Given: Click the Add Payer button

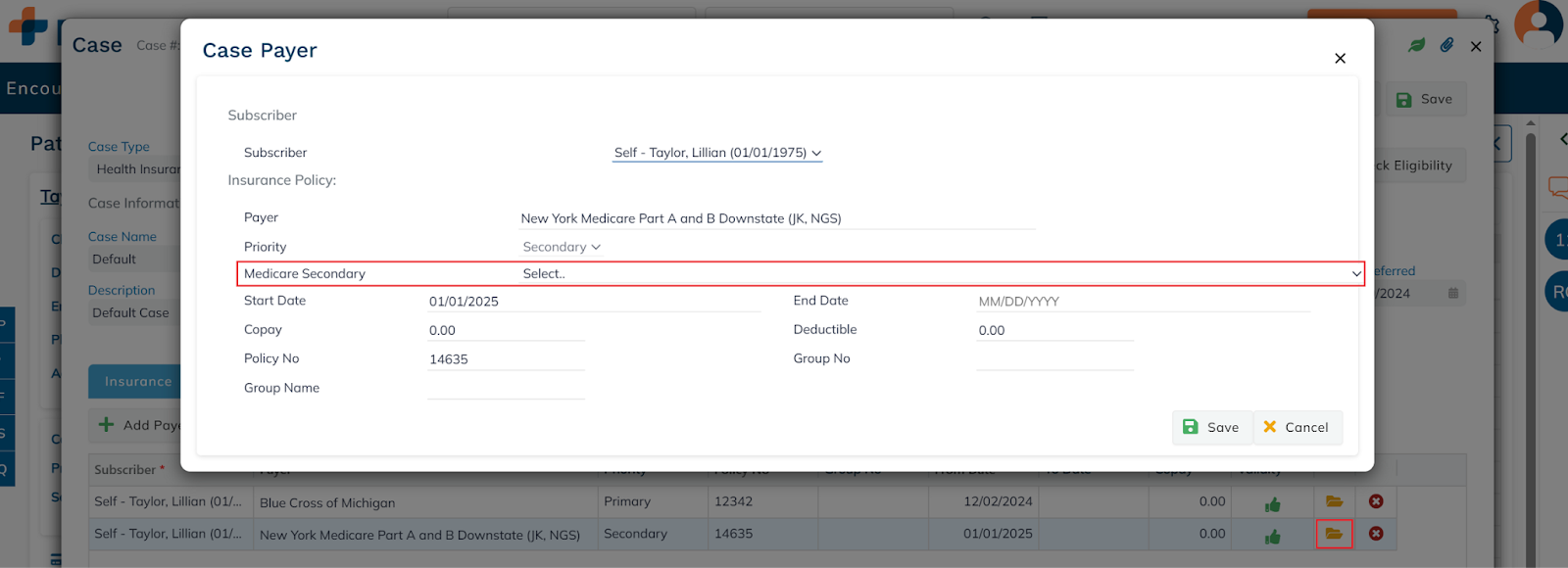Looking at the screenshot, I should 139,425.
